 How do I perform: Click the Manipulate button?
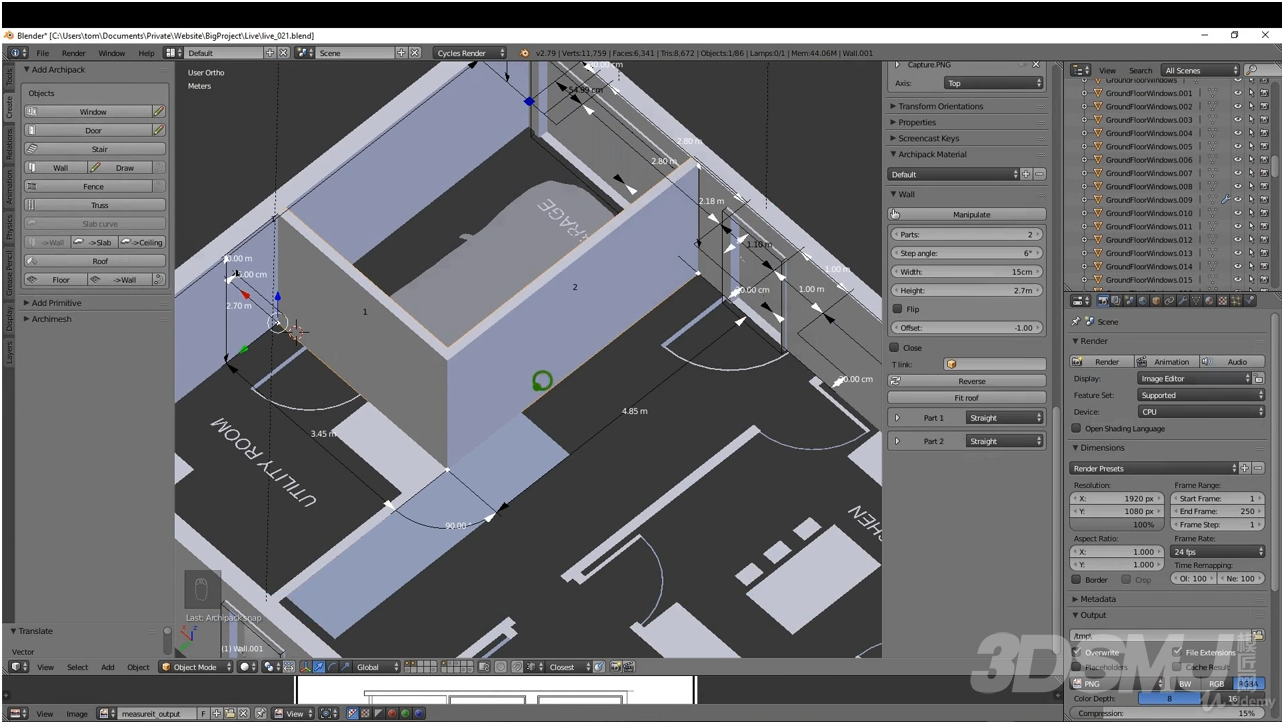pos(967,214)
